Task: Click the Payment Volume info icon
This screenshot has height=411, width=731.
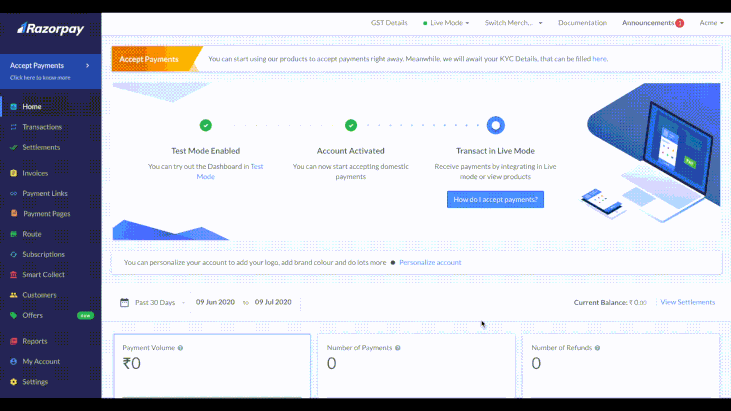Action: (180, 348)
